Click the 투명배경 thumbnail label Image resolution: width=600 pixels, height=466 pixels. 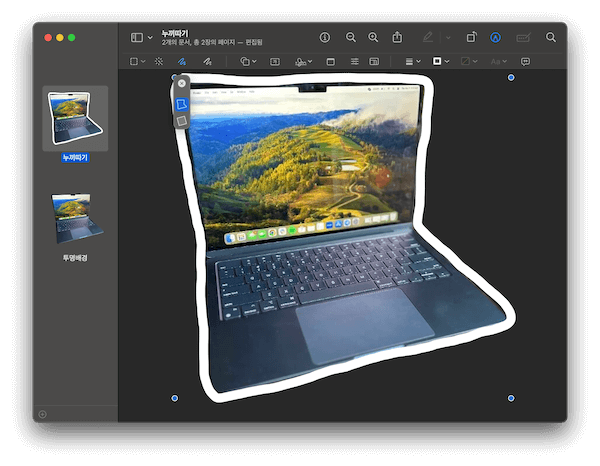[75, 258]
